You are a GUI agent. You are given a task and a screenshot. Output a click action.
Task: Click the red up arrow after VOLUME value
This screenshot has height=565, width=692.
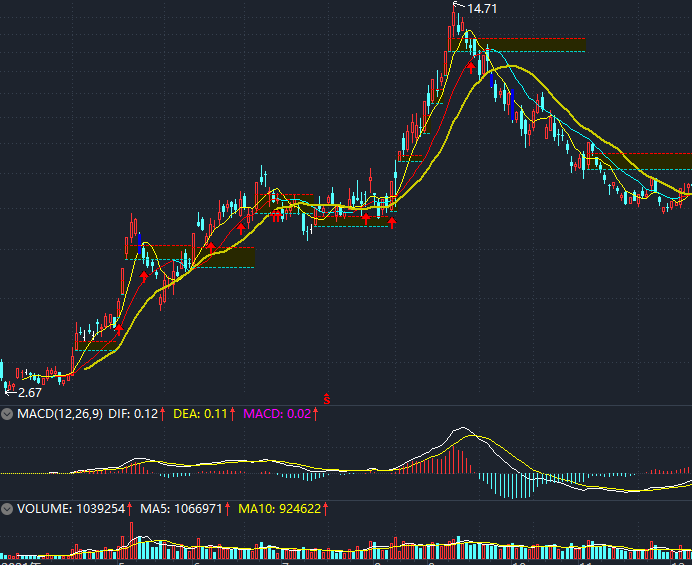coord(131,509)
